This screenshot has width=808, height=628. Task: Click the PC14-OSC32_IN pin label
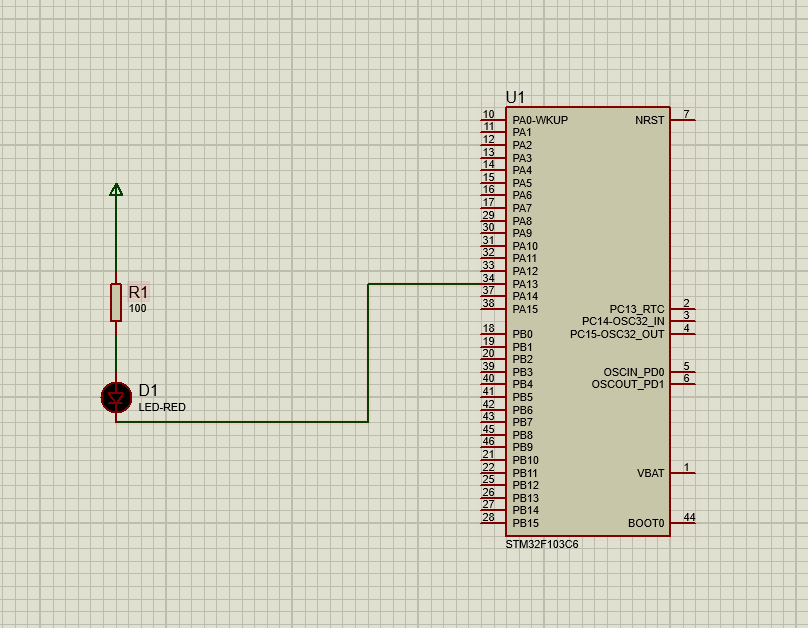pyautogui.click(x=623, y=321)
